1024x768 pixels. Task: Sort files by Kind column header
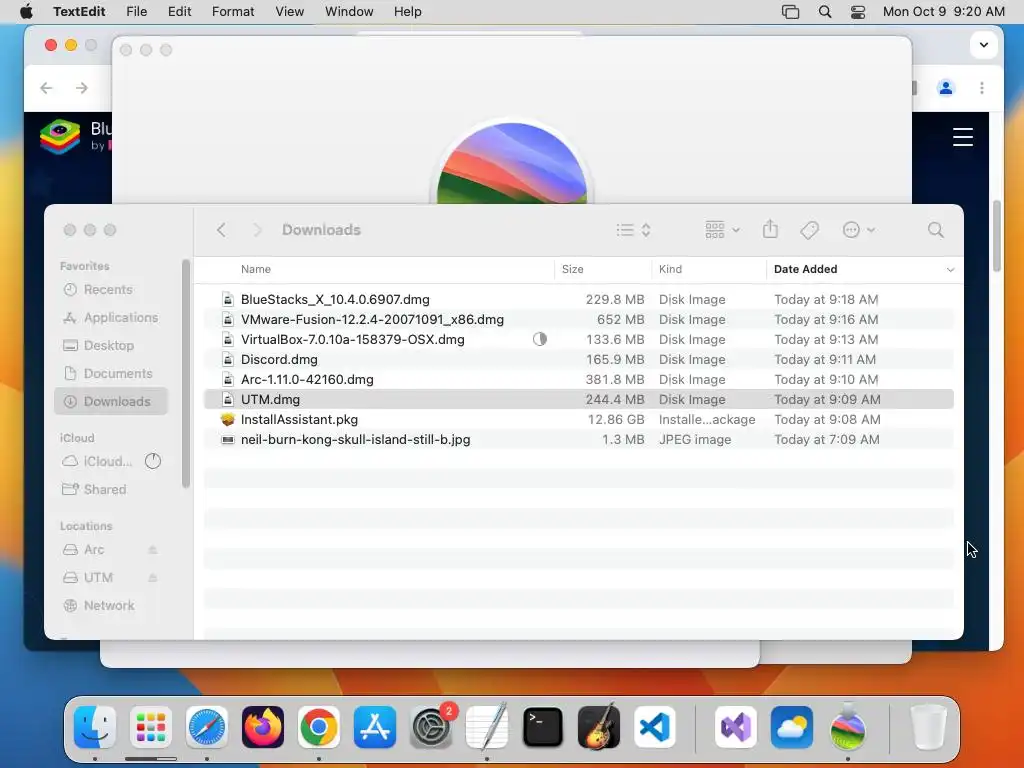[670, 269]
